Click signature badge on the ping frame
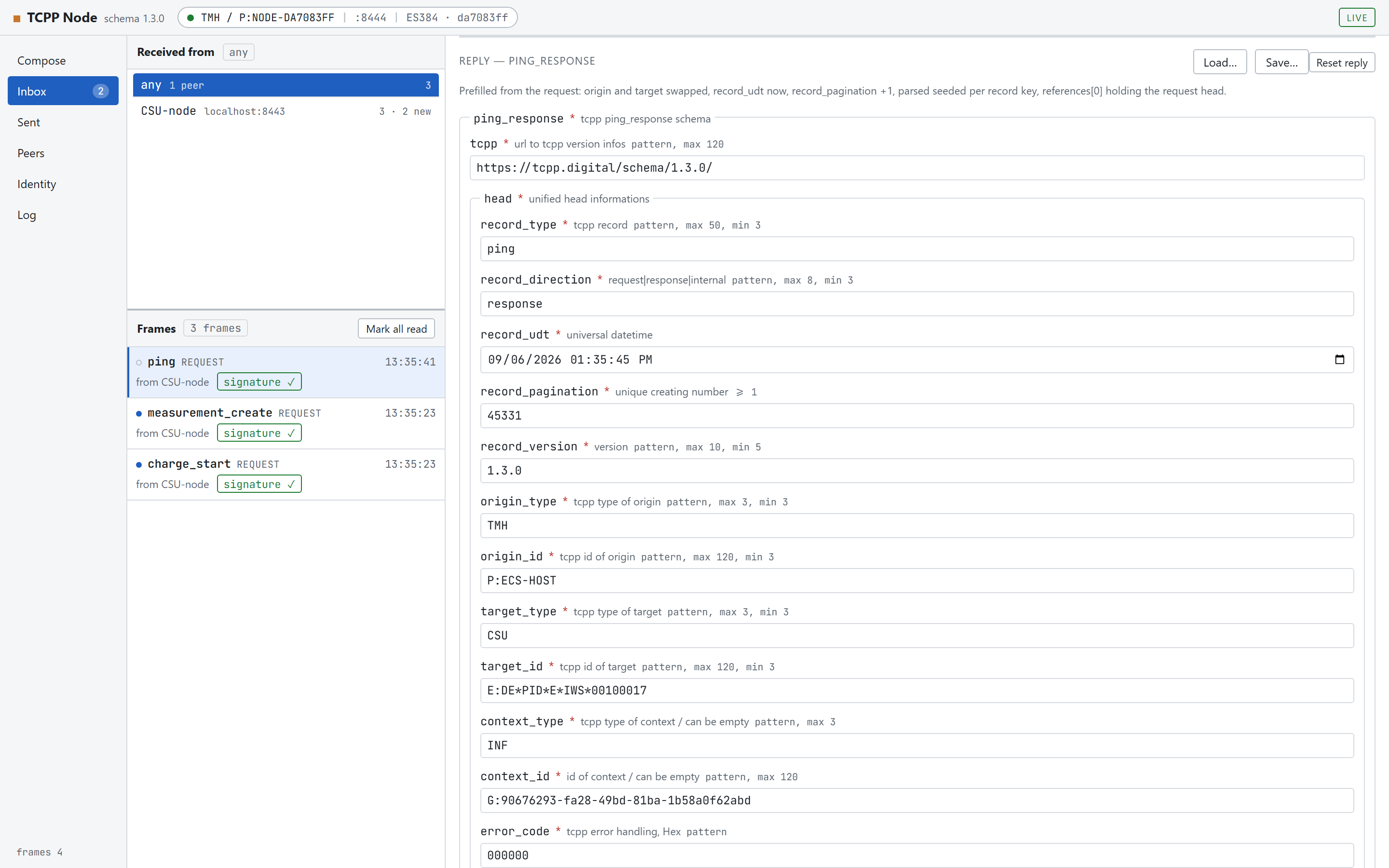 259,382
